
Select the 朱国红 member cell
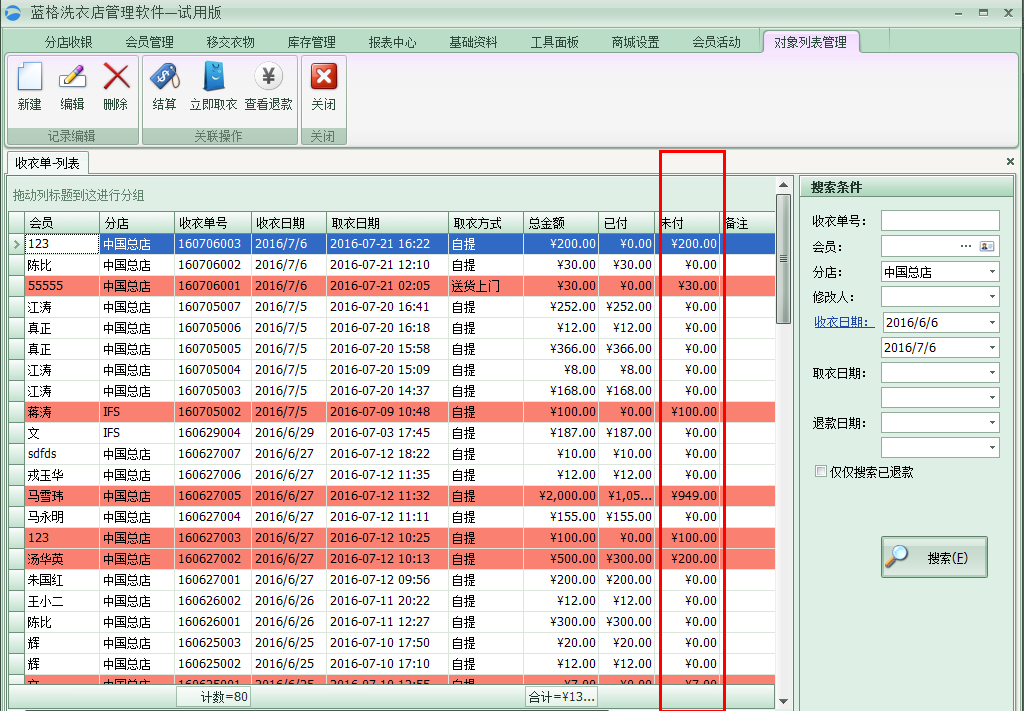point(62,580)
